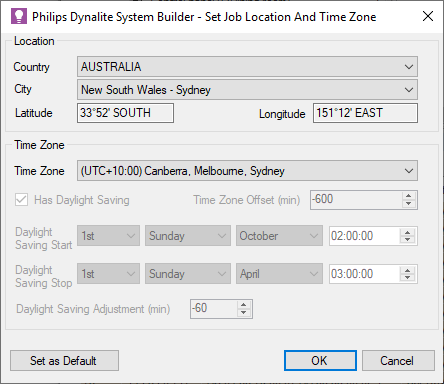Expand the Time Zone dropdown (UTC+10:00)
Image resolution: width=444 pixels, height=384 pixels.
pyautogui.click(x=247, y=171)
